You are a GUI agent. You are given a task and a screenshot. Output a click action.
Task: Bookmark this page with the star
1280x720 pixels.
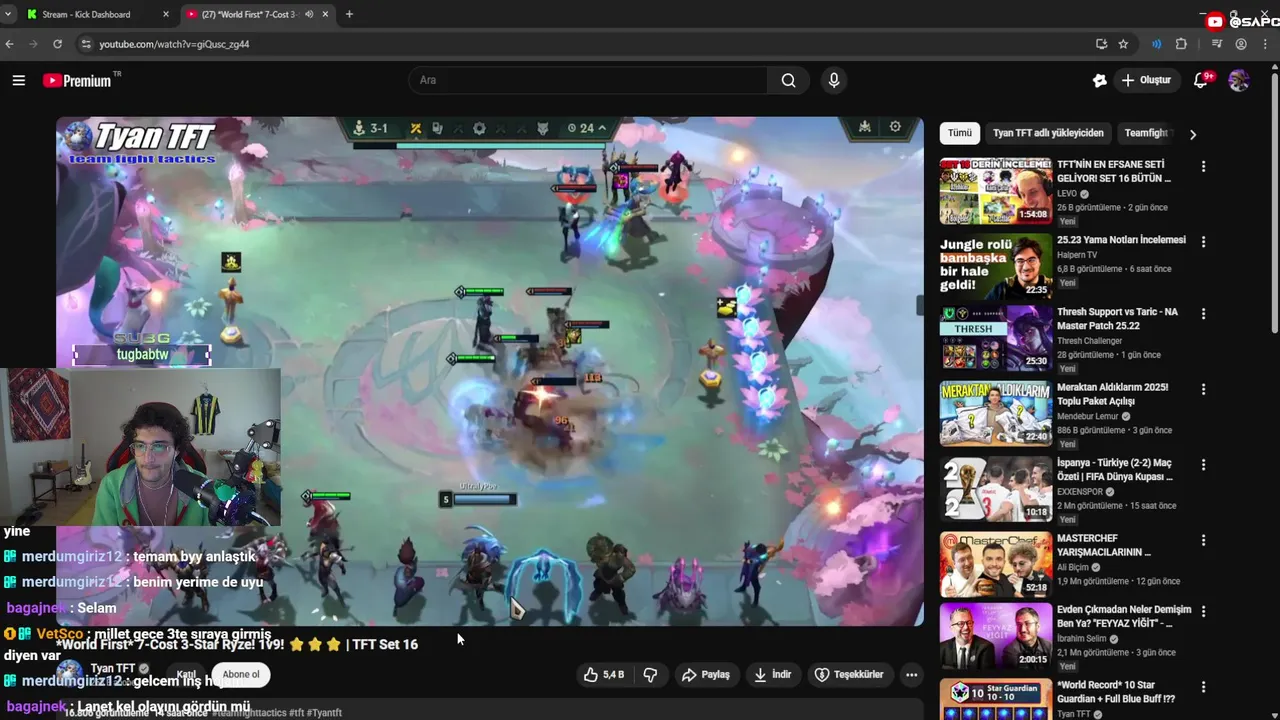(x=1123, y=44)
